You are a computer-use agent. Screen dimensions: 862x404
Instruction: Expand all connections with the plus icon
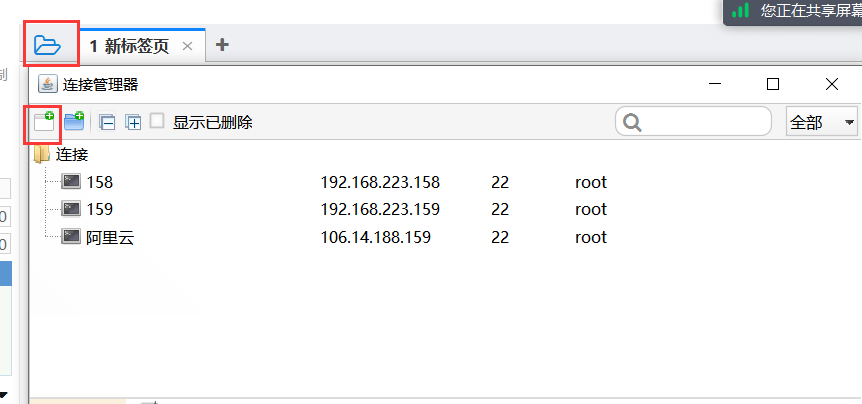coord(132,123)
